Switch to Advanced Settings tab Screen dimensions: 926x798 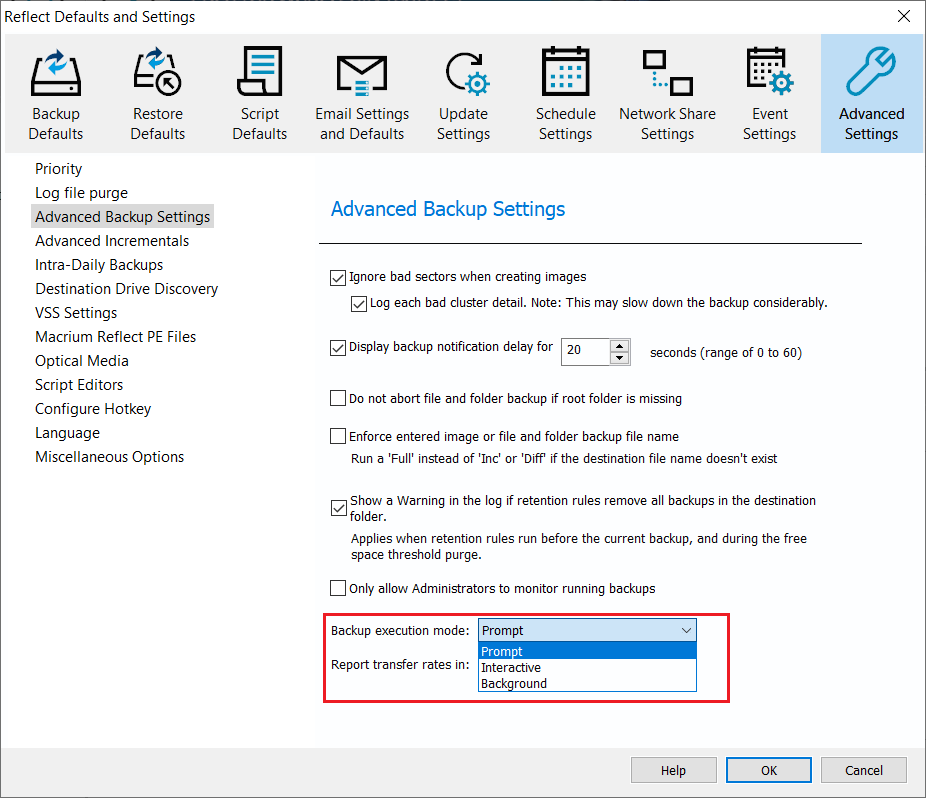pyautogui.click(x=871, y=92)
